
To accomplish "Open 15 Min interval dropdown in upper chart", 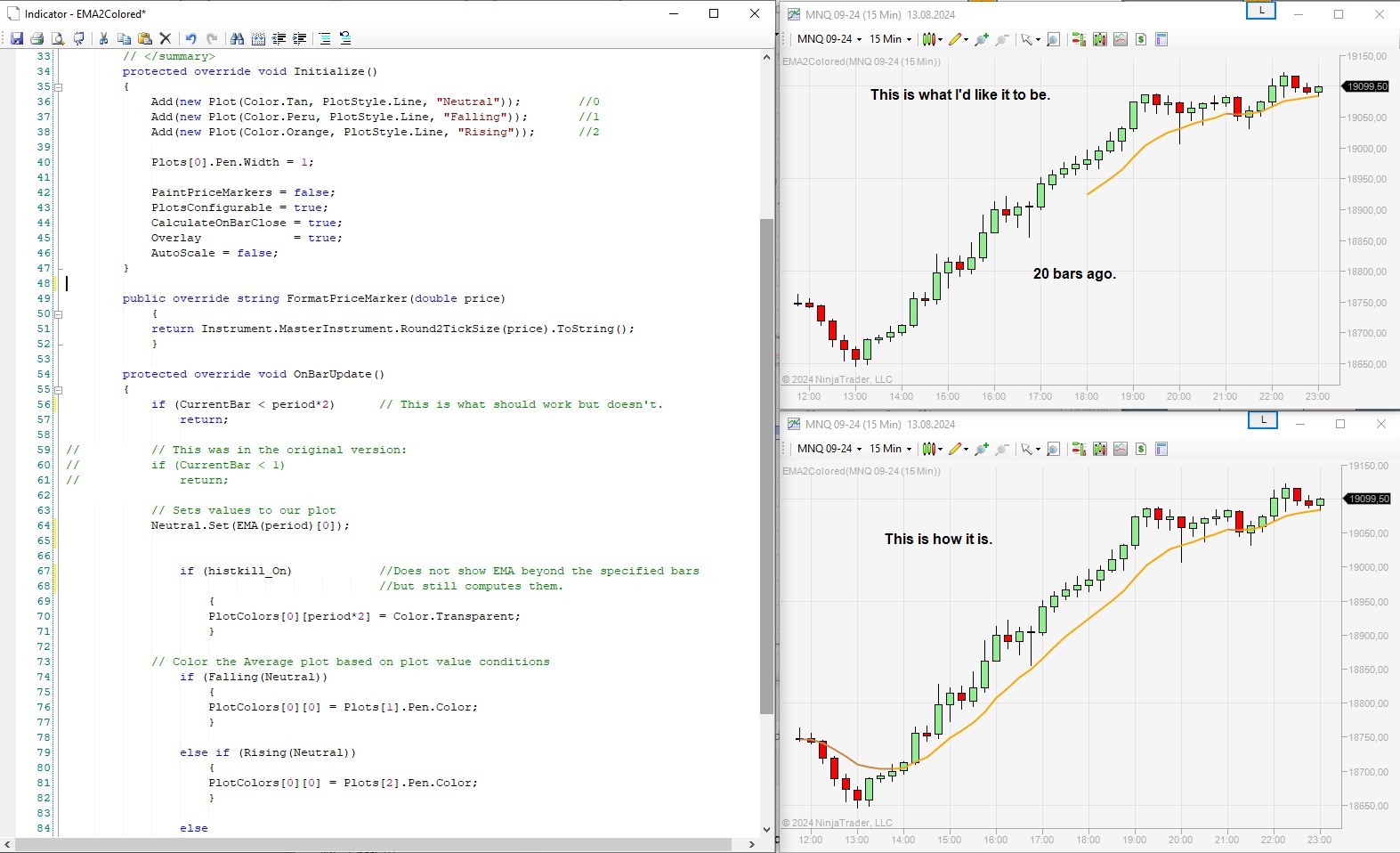I will pyautogui.click(x=890, y=39).
